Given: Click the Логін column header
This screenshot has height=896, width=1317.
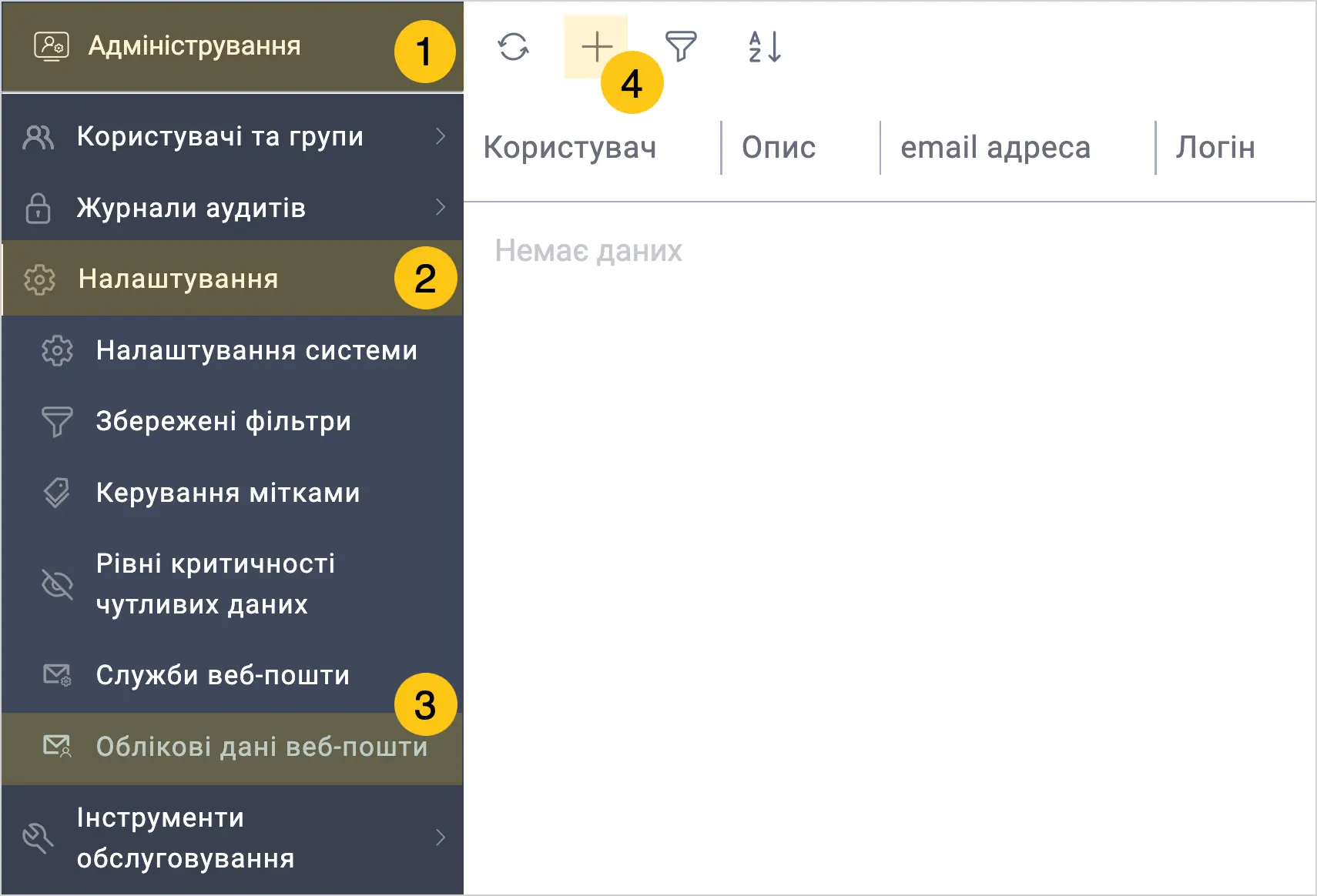Looking at the screenshot, I should pyautogui.click(x=1215, y=148).
